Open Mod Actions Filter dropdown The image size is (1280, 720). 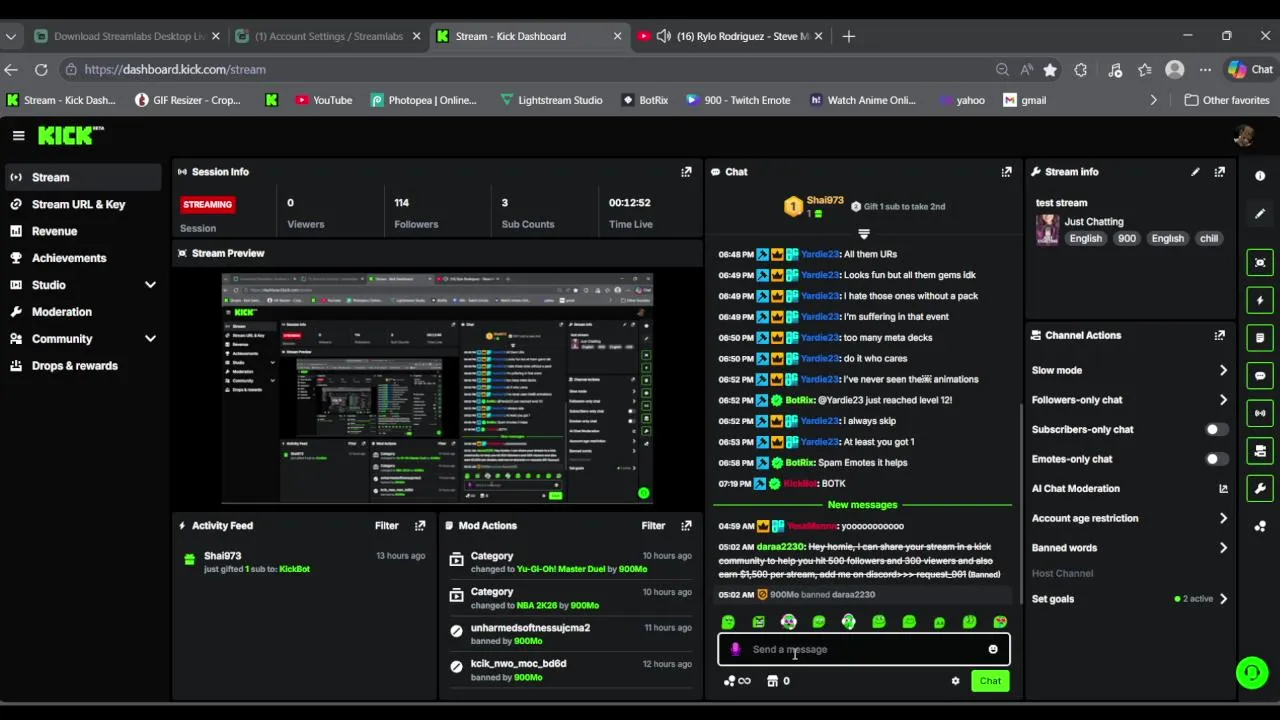(x=653, y=526)
